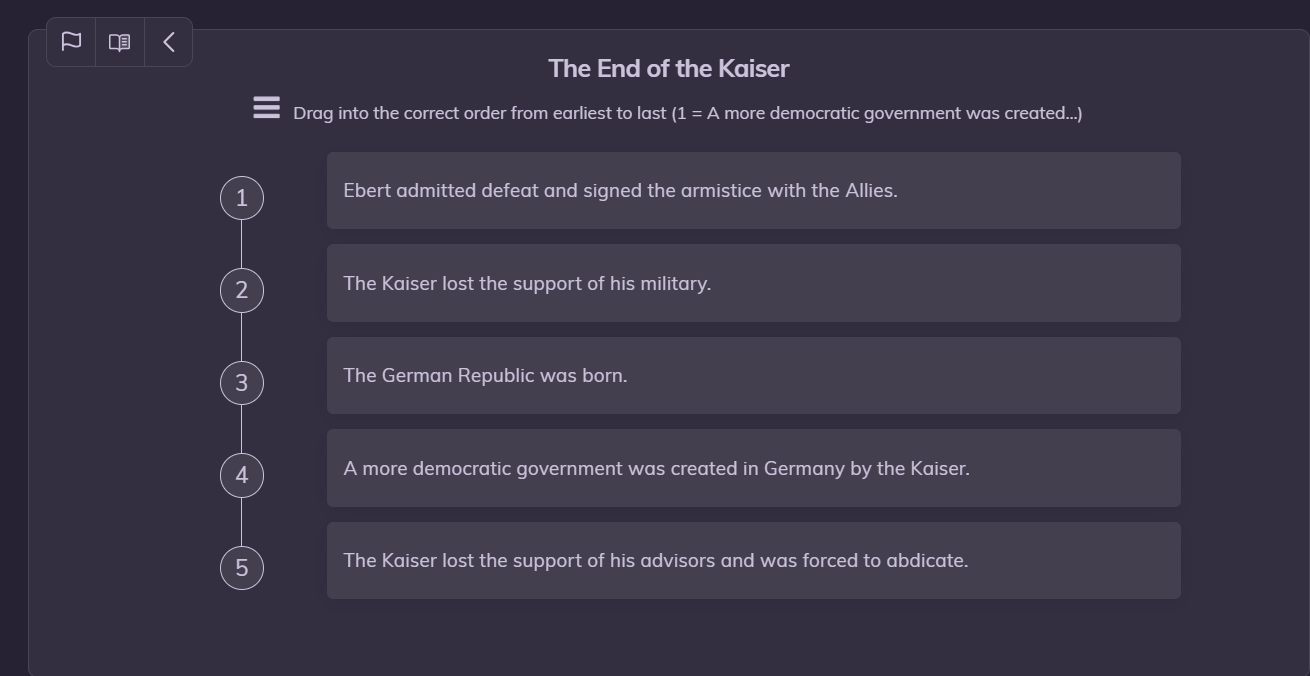Select position number 3 circle
1310x676 pixels.
(242, 383)
